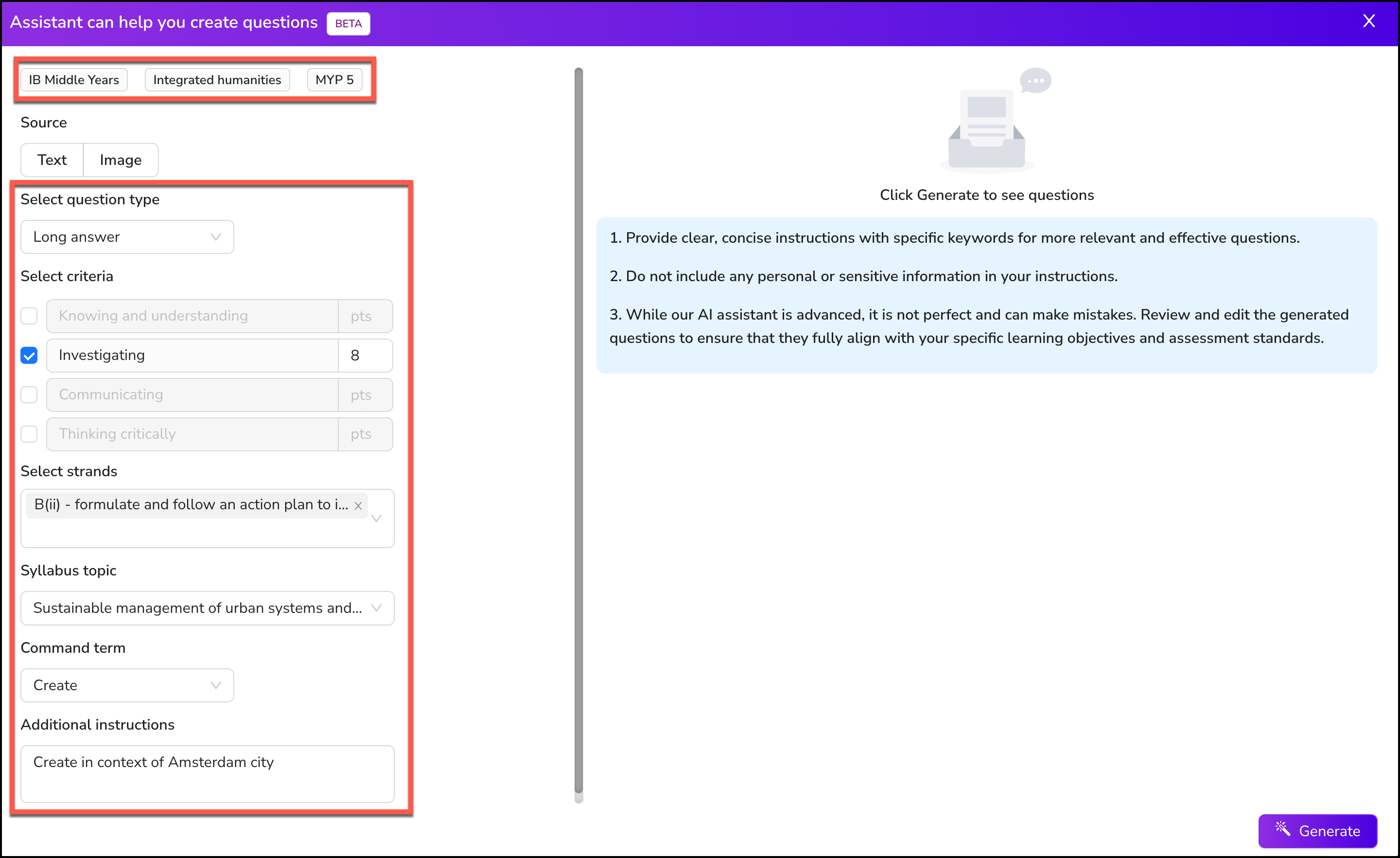Click the BETA badge in the header

(x=348, y=23)
